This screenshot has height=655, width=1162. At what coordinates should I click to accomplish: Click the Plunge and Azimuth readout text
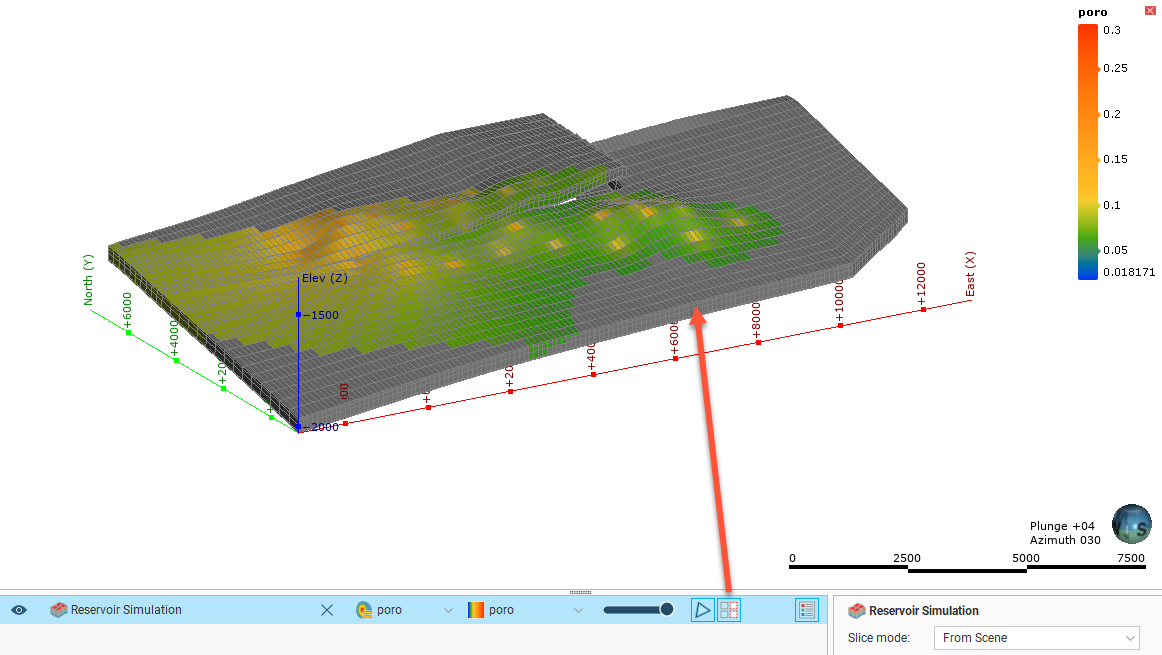tap(1064, 533)
